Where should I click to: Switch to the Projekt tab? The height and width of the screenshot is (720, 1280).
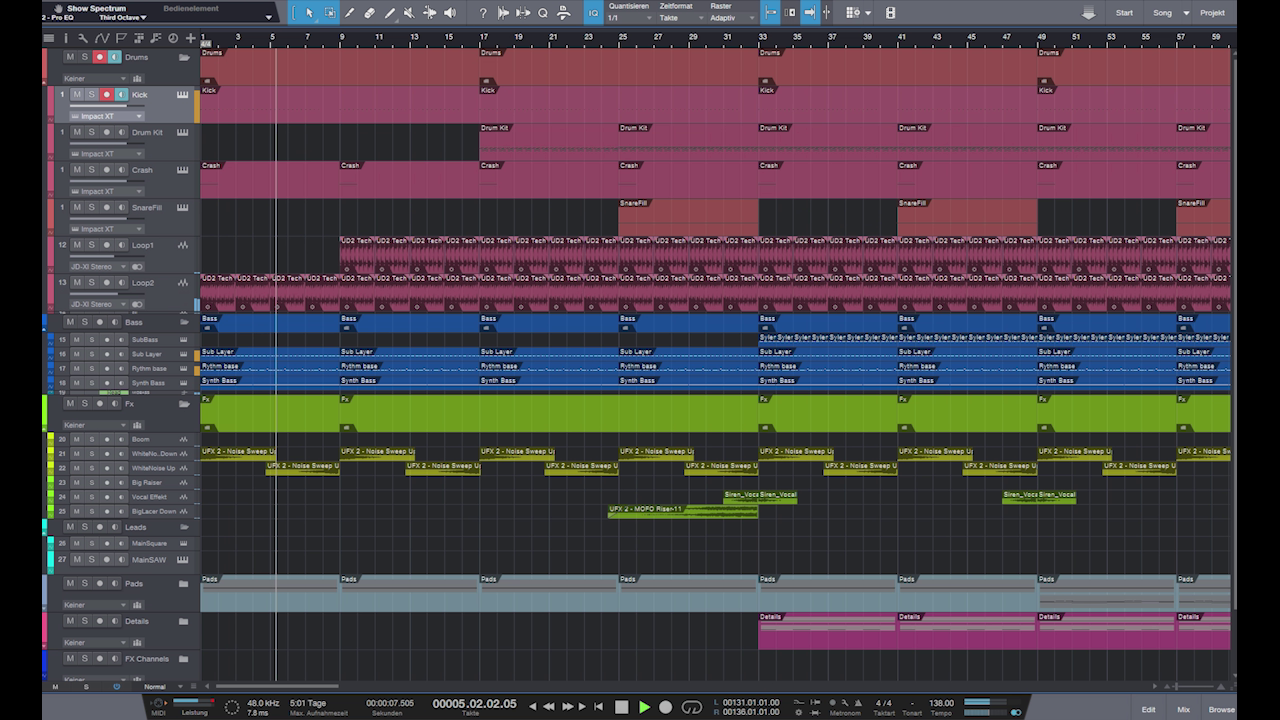(x=1211, y=13)
